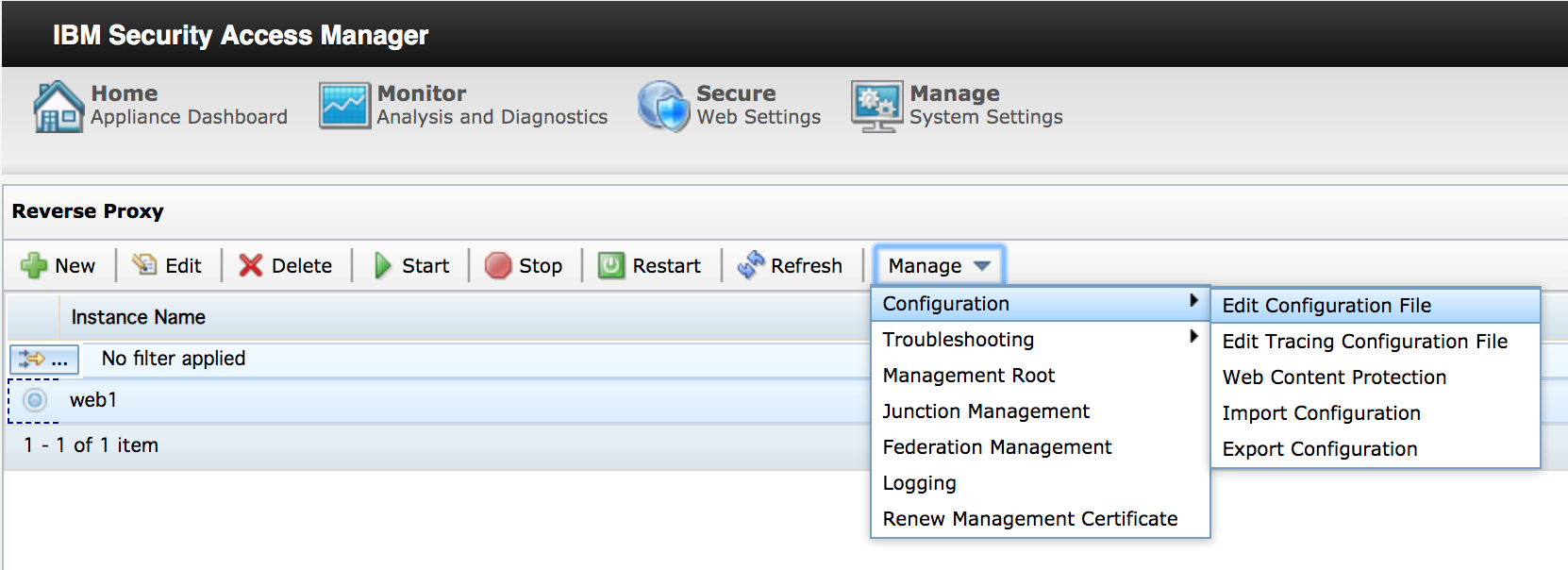Click the Restart power icon
The width and height of the screenshot is (1568, 570).
click(614, 265)
